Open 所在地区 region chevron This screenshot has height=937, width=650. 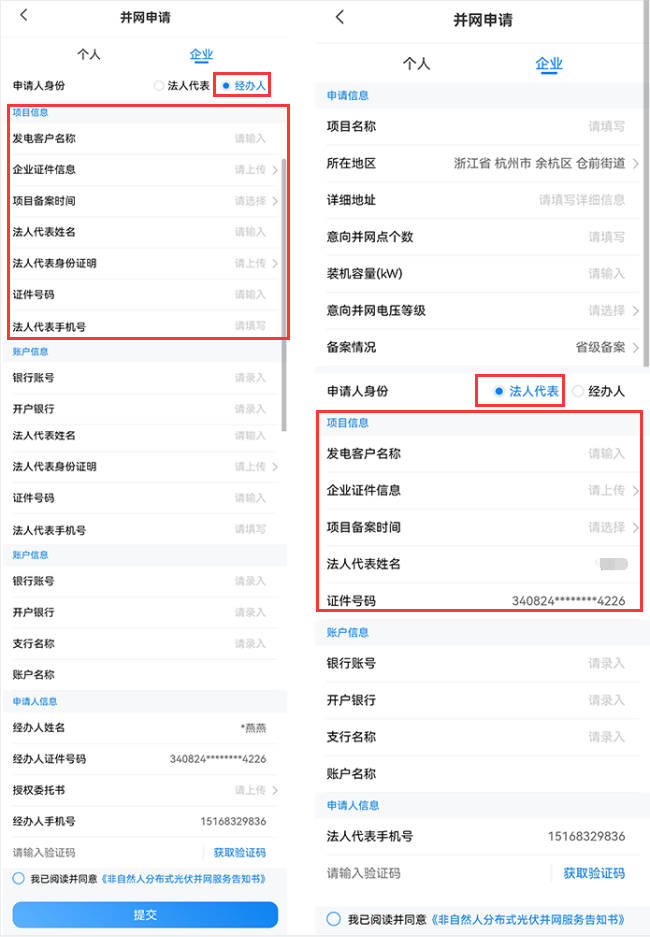(x=635, y=163)
